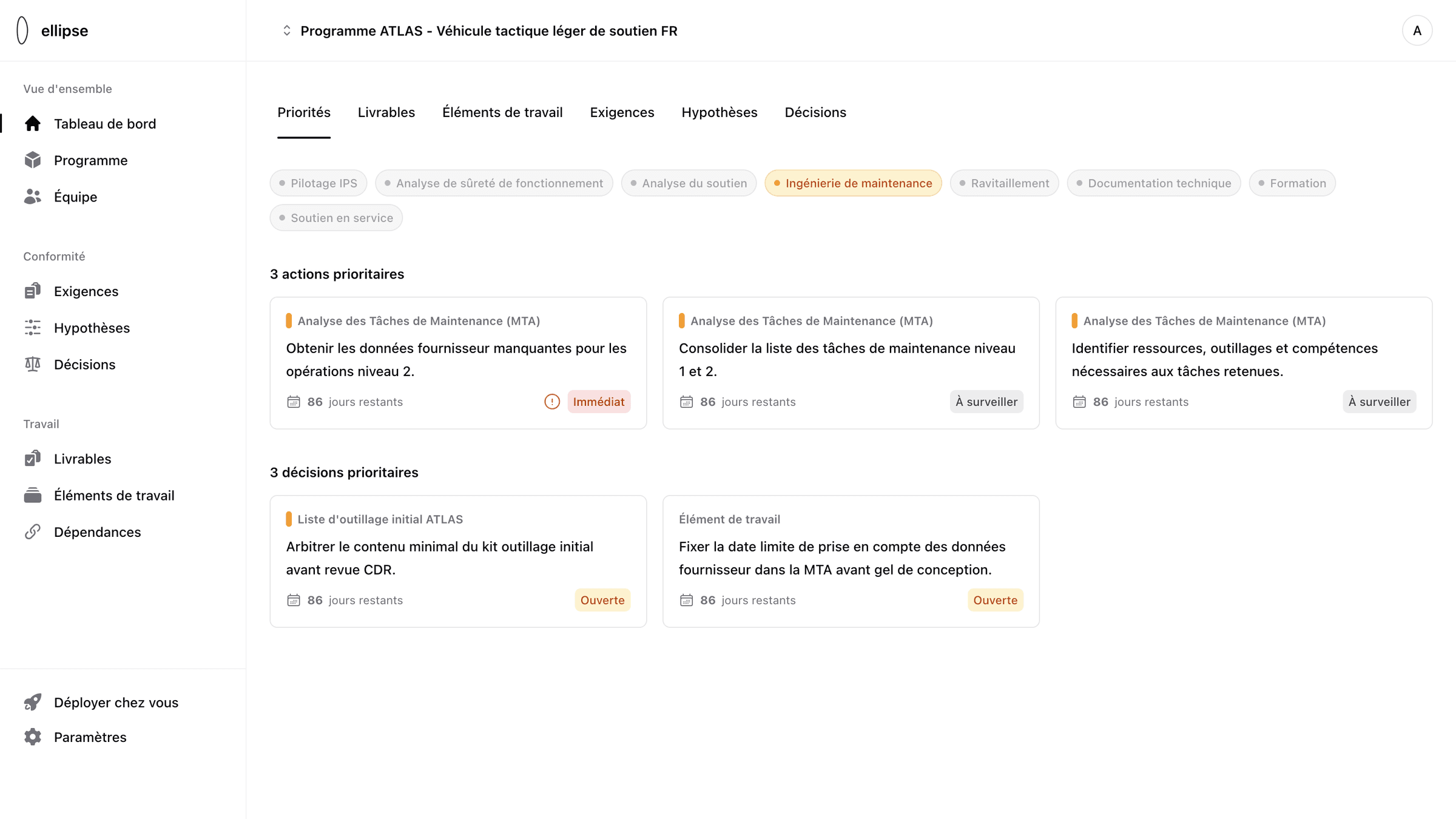
Task: Open the Tableau de bord home icon
Action: 33,124
